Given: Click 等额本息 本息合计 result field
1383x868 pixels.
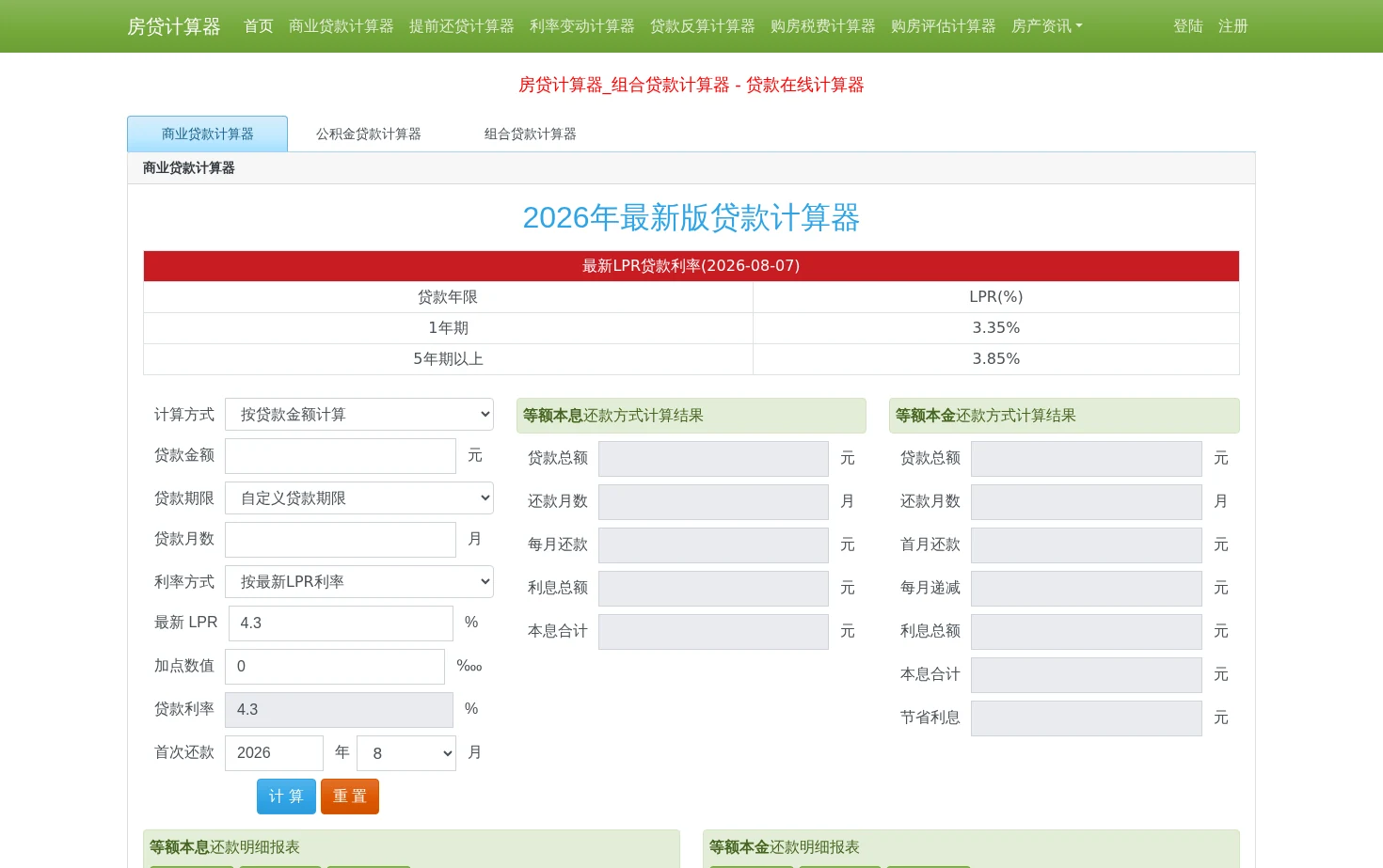Looking at the screenshot, I should click(713, 632).
